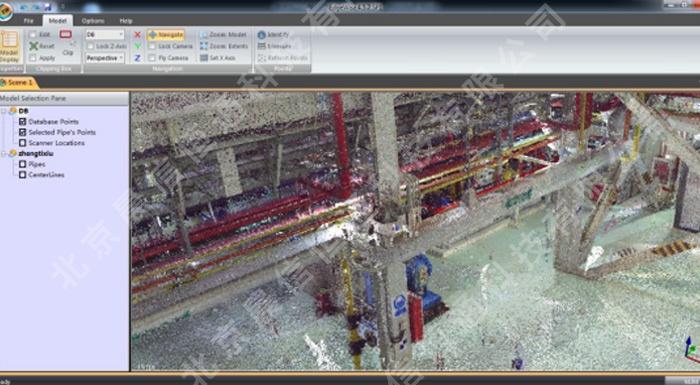700x385 pixels.
Task: Enable the Lock Camera checkbox
Action: pos(152,46)
